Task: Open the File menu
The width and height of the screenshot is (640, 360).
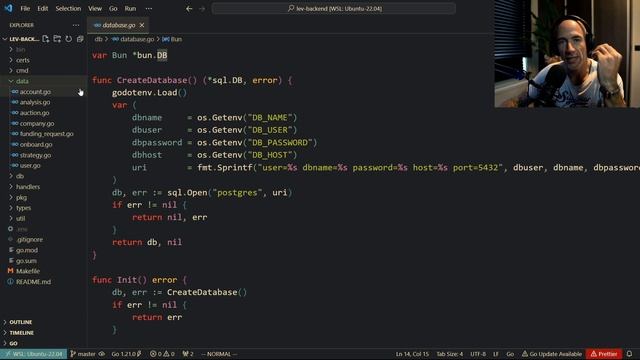Action: [25, 9]
